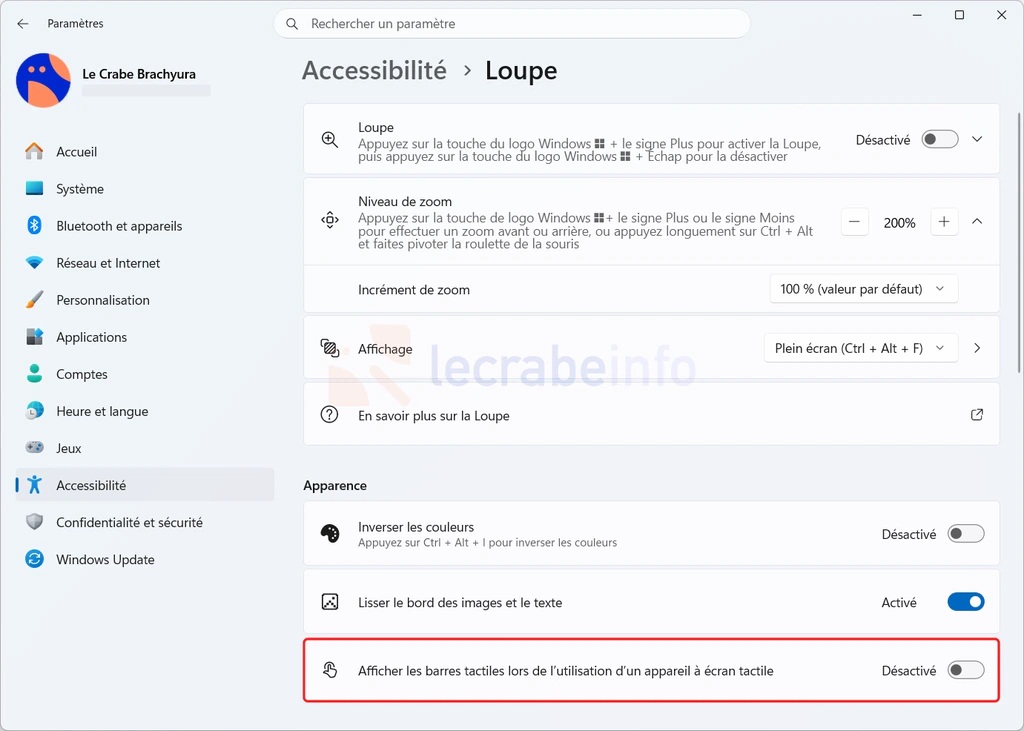
Task: Open the Incrément de zoom dropdown
Action: point(863,289)
